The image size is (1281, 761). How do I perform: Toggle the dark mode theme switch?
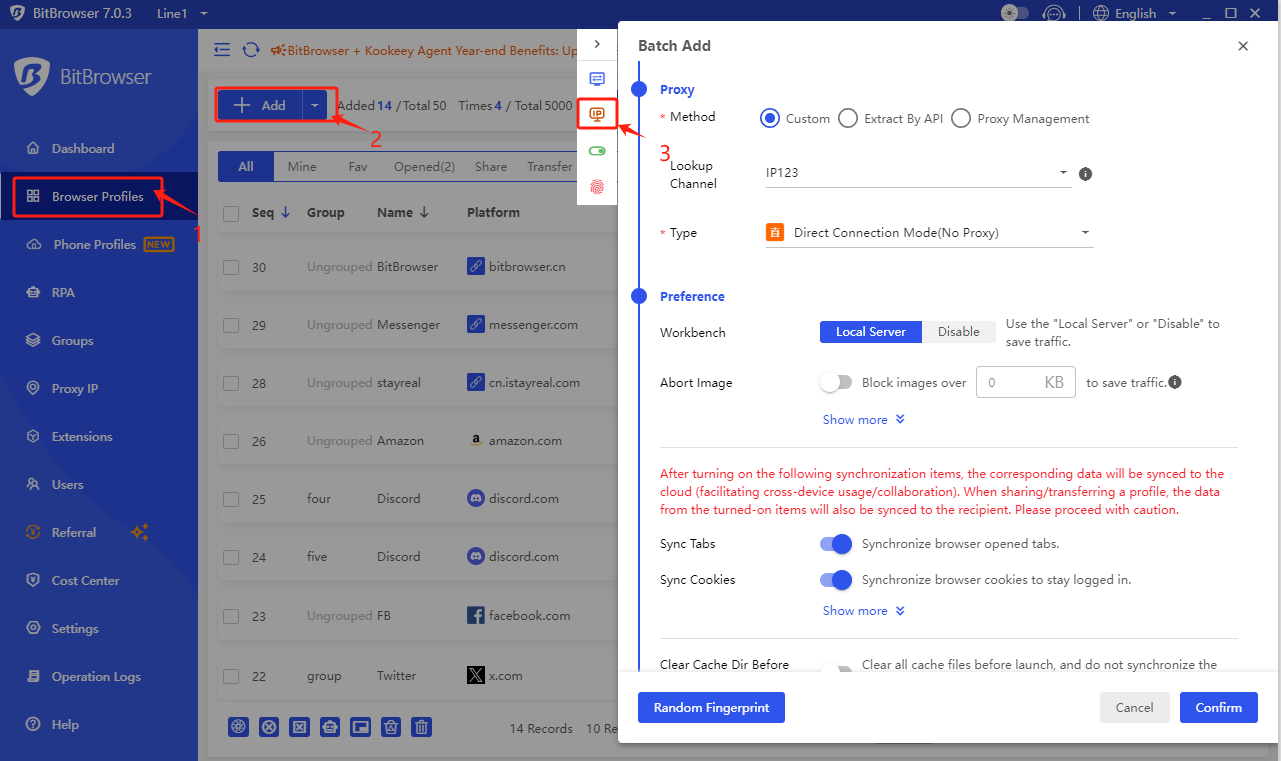click(x=1015, y=13)
